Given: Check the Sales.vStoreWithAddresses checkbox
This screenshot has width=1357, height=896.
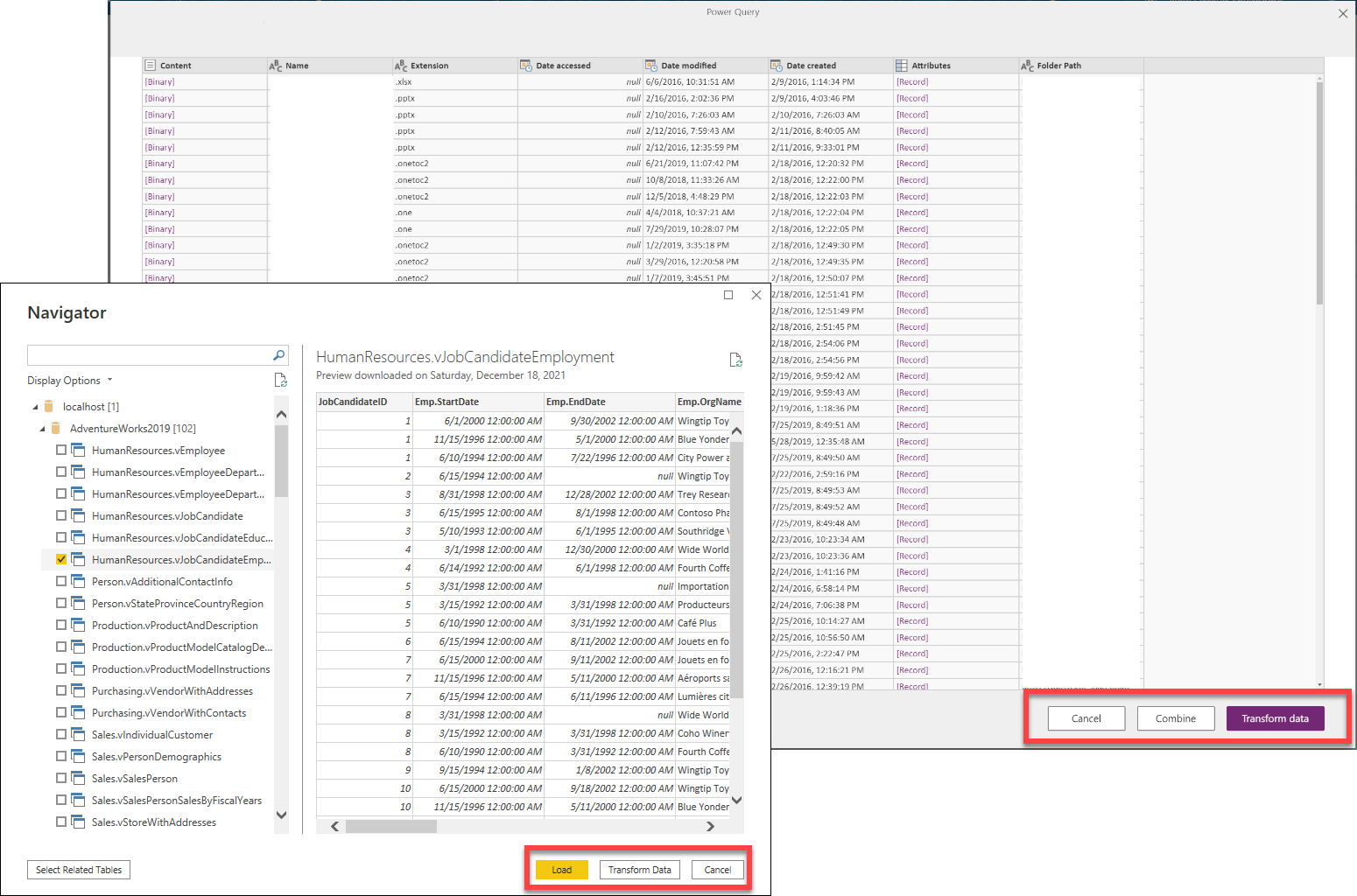Looking at the screenshot, I should click(61, 822).
